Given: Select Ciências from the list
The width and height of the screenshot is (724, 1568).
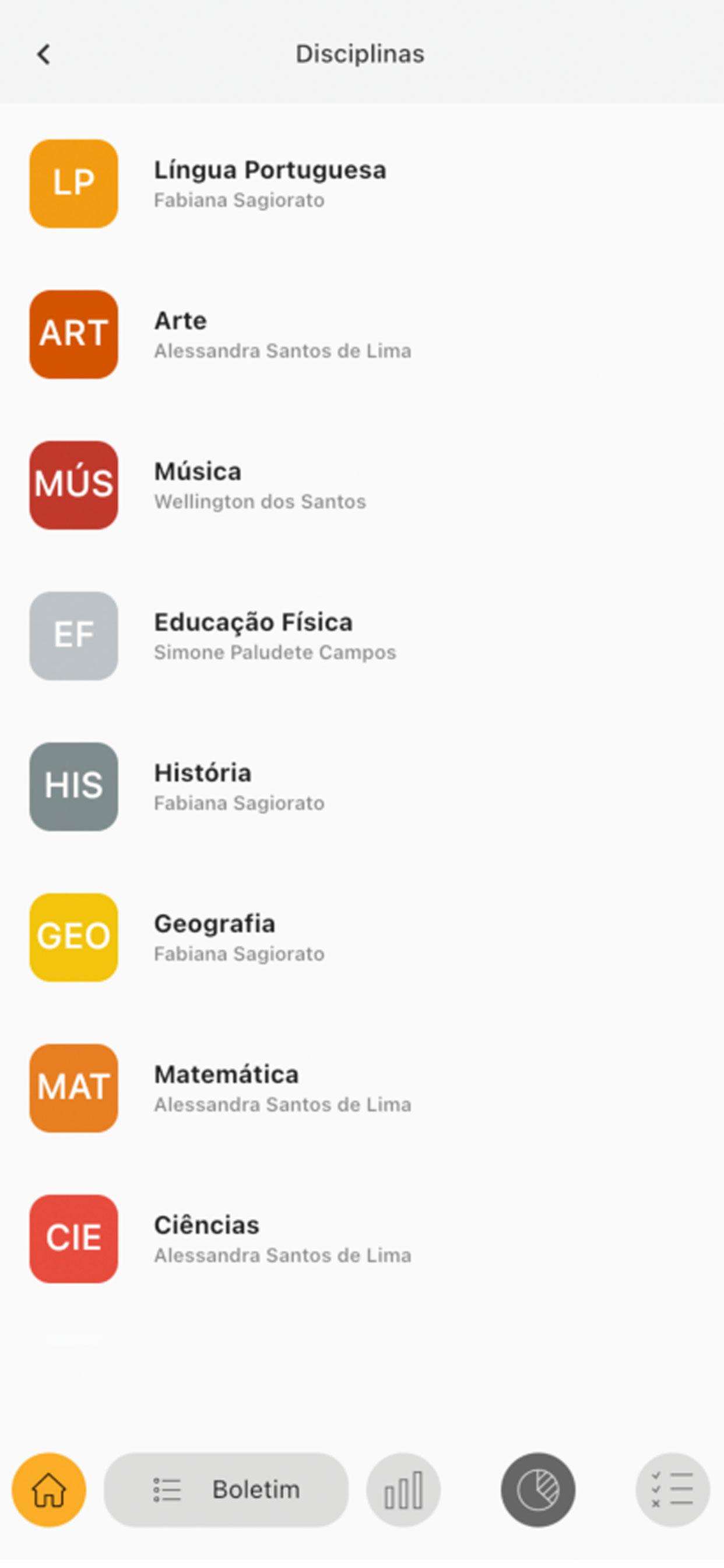Looking at the screenshot, I should 362,1238.
